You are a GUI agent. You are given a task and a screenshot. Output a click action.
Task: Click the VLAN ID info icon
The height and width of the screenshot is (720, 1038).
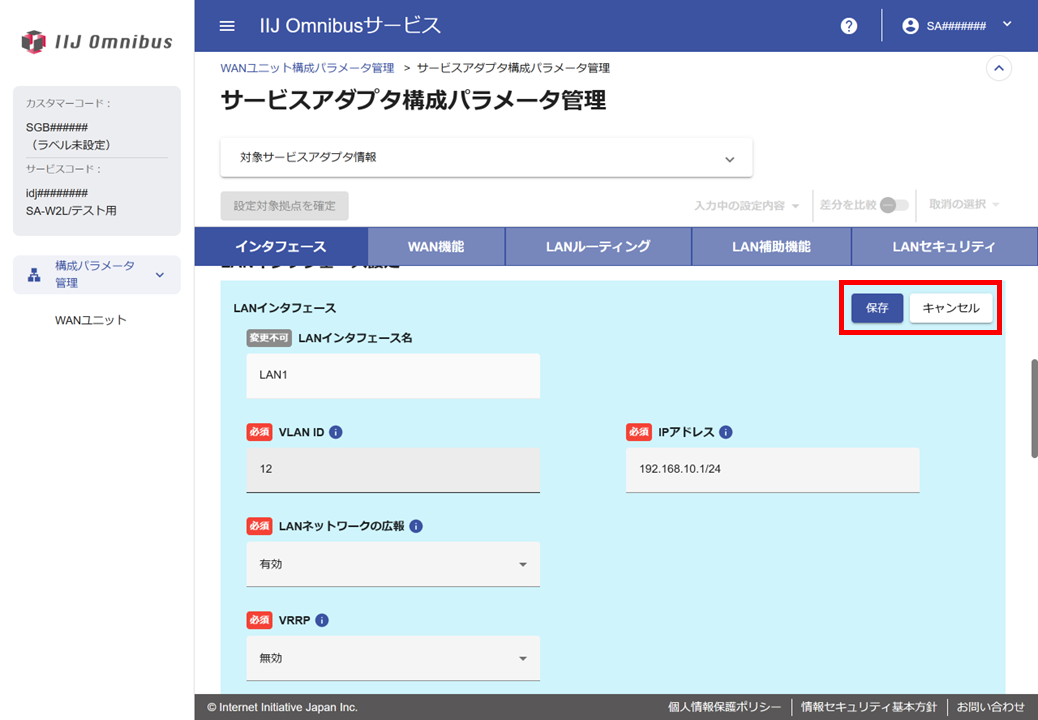coord(336,432)
